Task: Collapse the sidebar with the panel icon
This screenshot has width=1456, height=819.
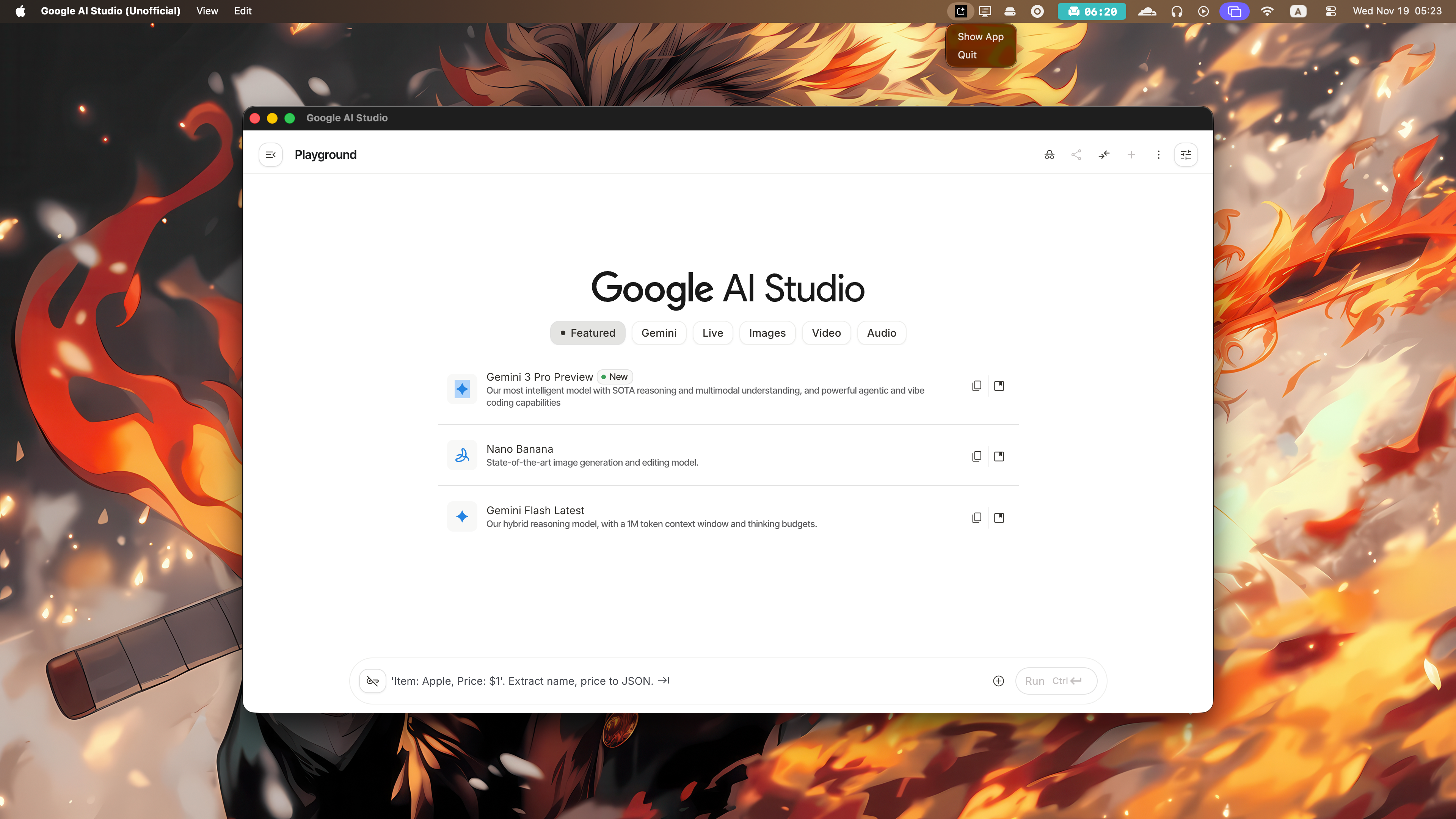Action: [271, 154]
